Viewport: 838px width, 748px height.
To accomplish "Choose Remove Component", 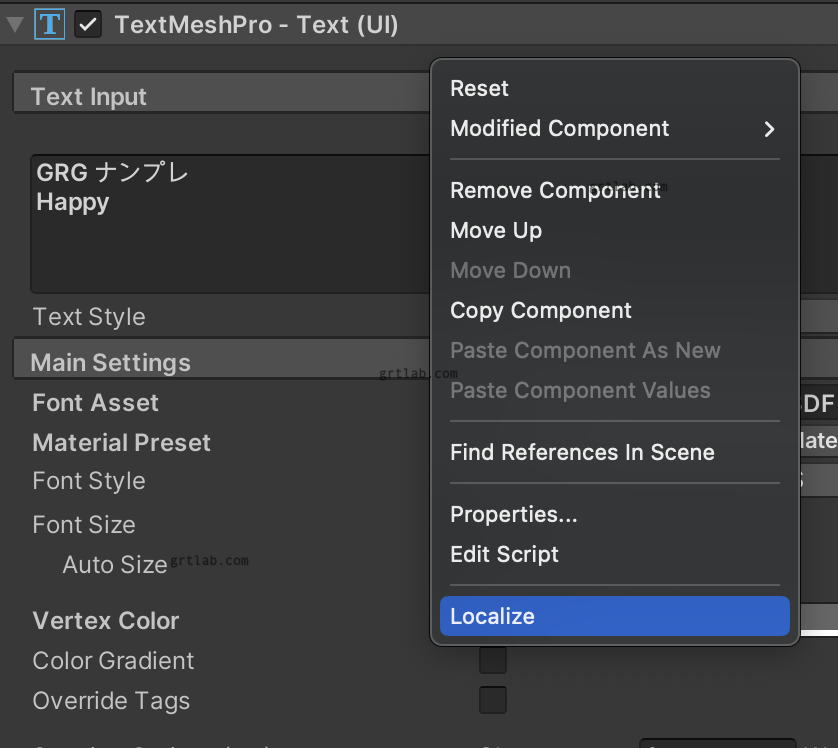I will click(x=556, y=190).
